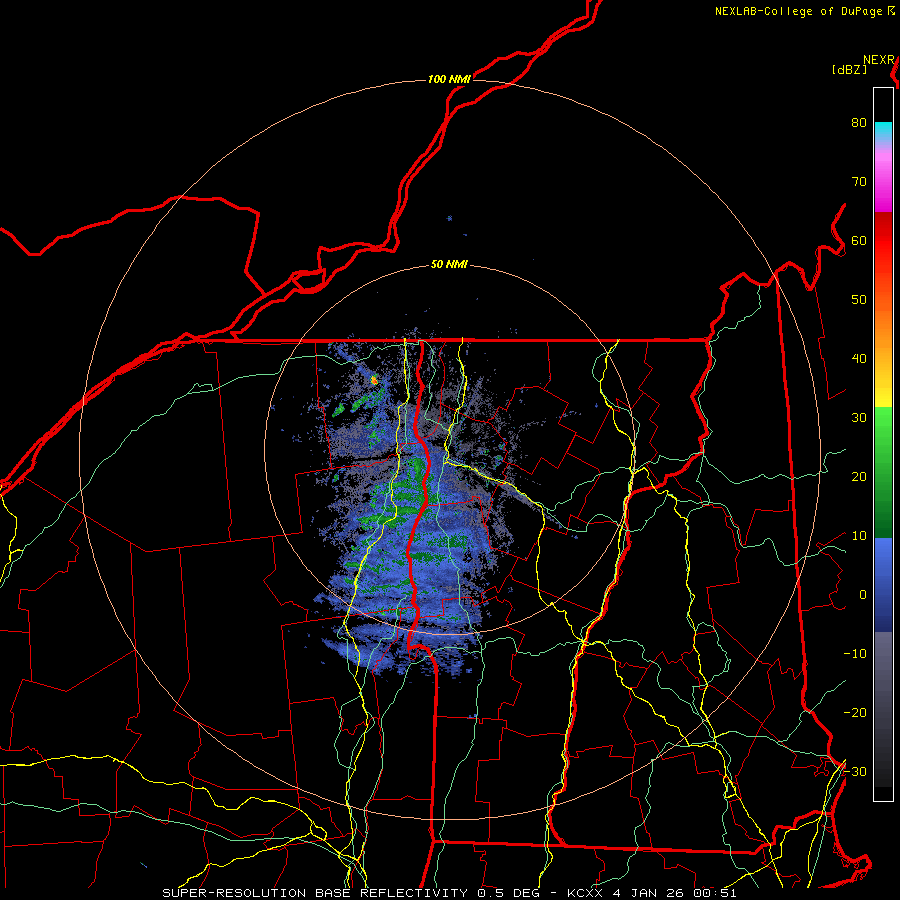Click the 50 value on the dBZ scale
The height and width of the screenshot is (900, 900).
pyautogui.click(x=859, y=300)
